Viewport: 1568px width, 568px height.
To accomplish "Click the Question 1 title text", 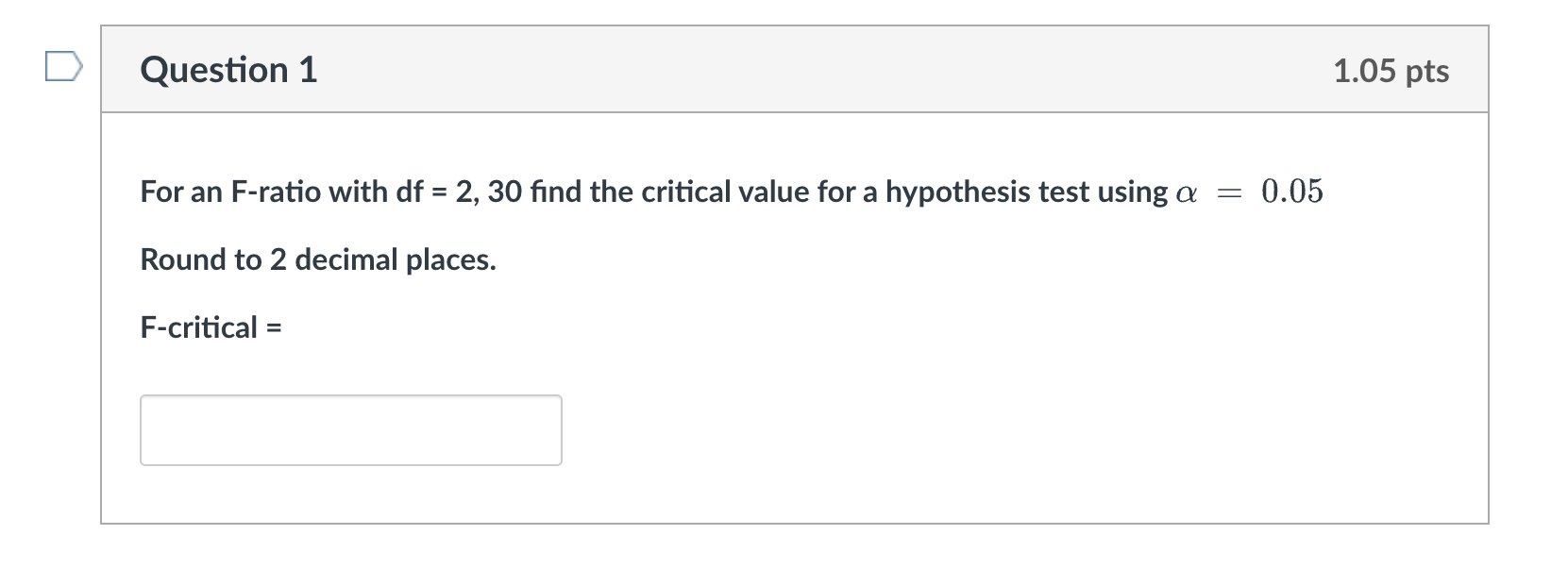I will coord(228,69).
